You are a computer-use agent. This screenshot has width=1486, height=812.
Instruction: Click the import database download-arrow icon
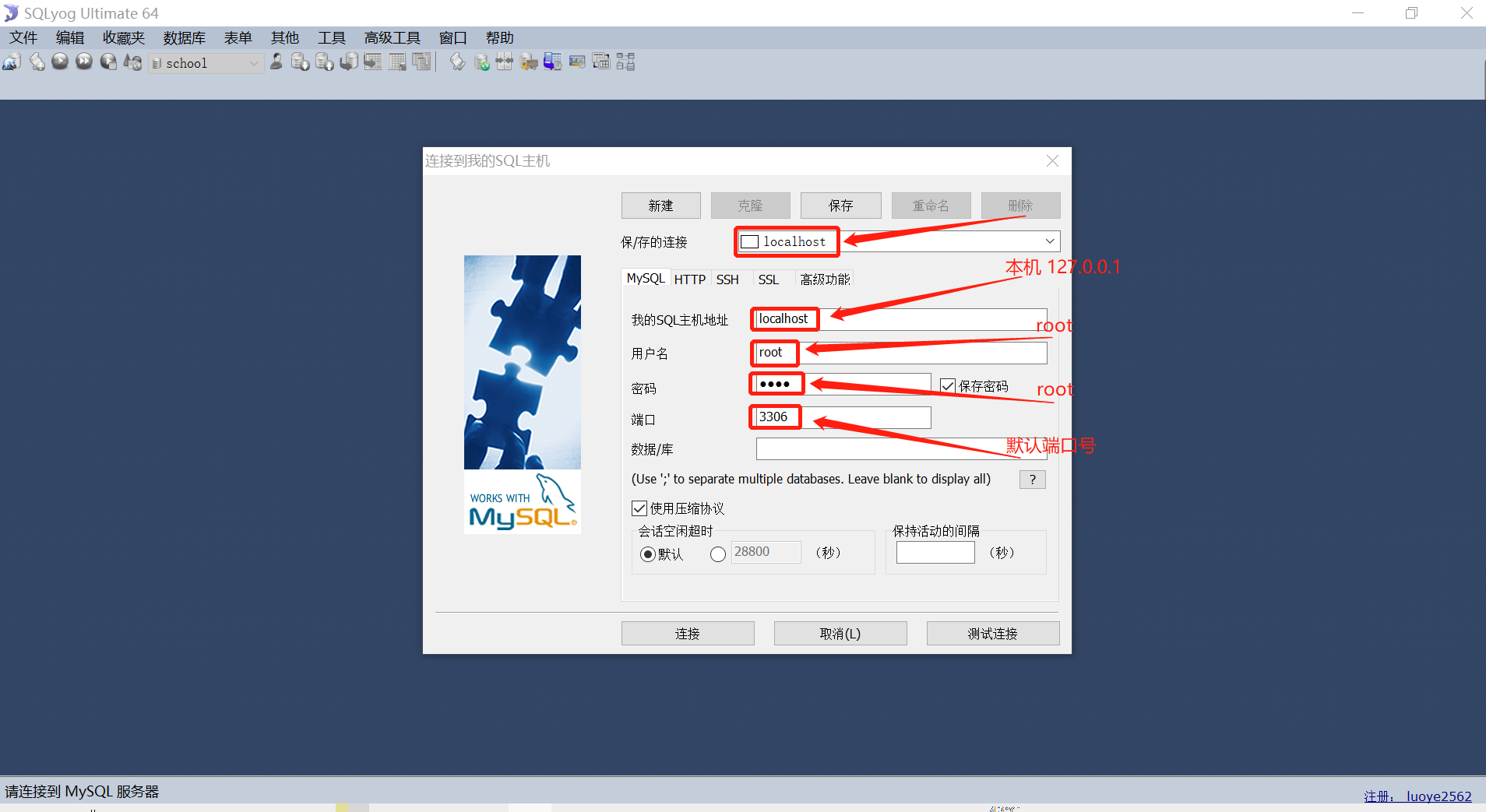pos(300,62)
